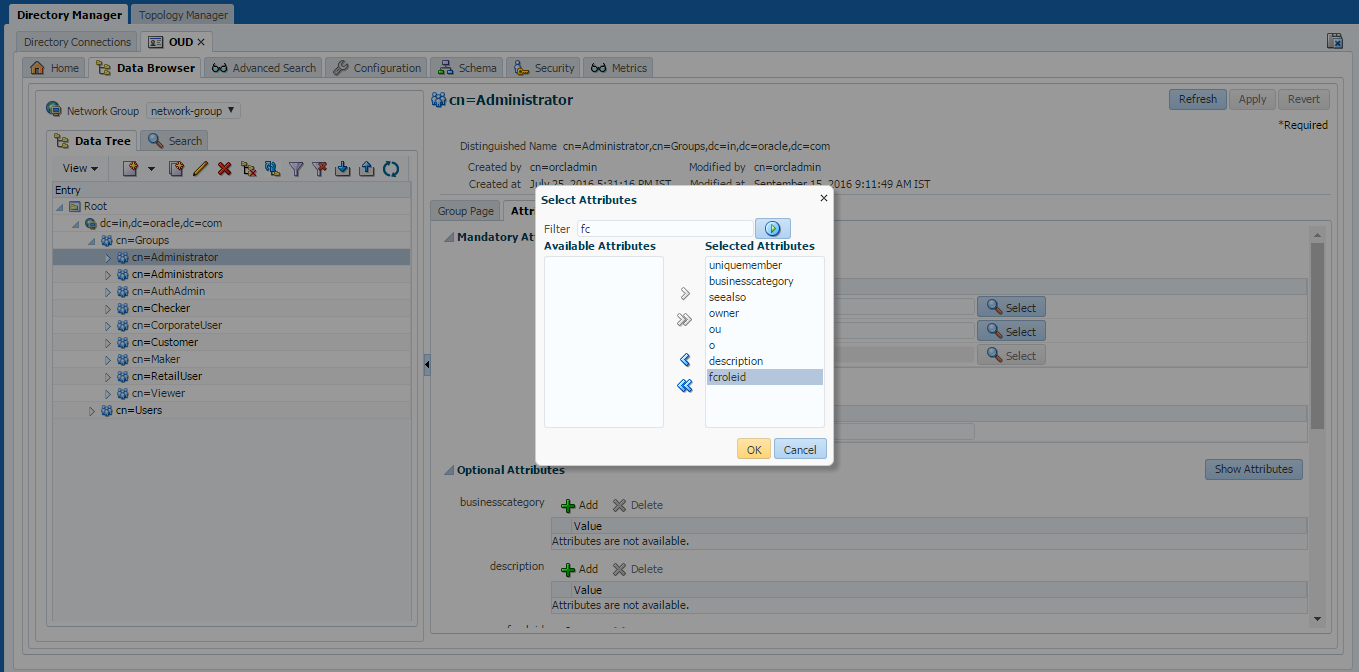Collapse the dc=in,dc=oracle,dc=com node
Screen dimensions: 1359x672
point(75,224)
